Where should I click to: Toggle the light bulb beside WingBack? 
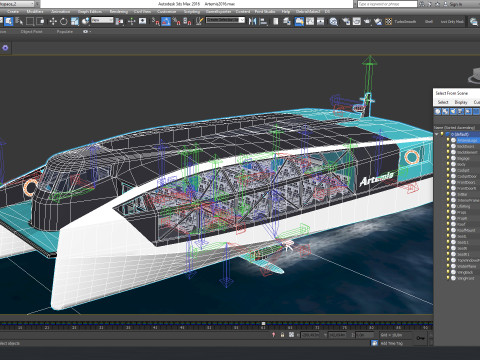click(x=448, y=272)
